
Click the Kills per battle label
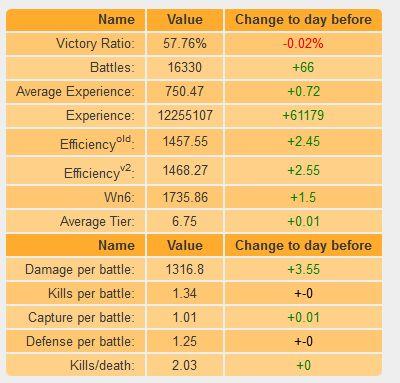tap(91, 294)
